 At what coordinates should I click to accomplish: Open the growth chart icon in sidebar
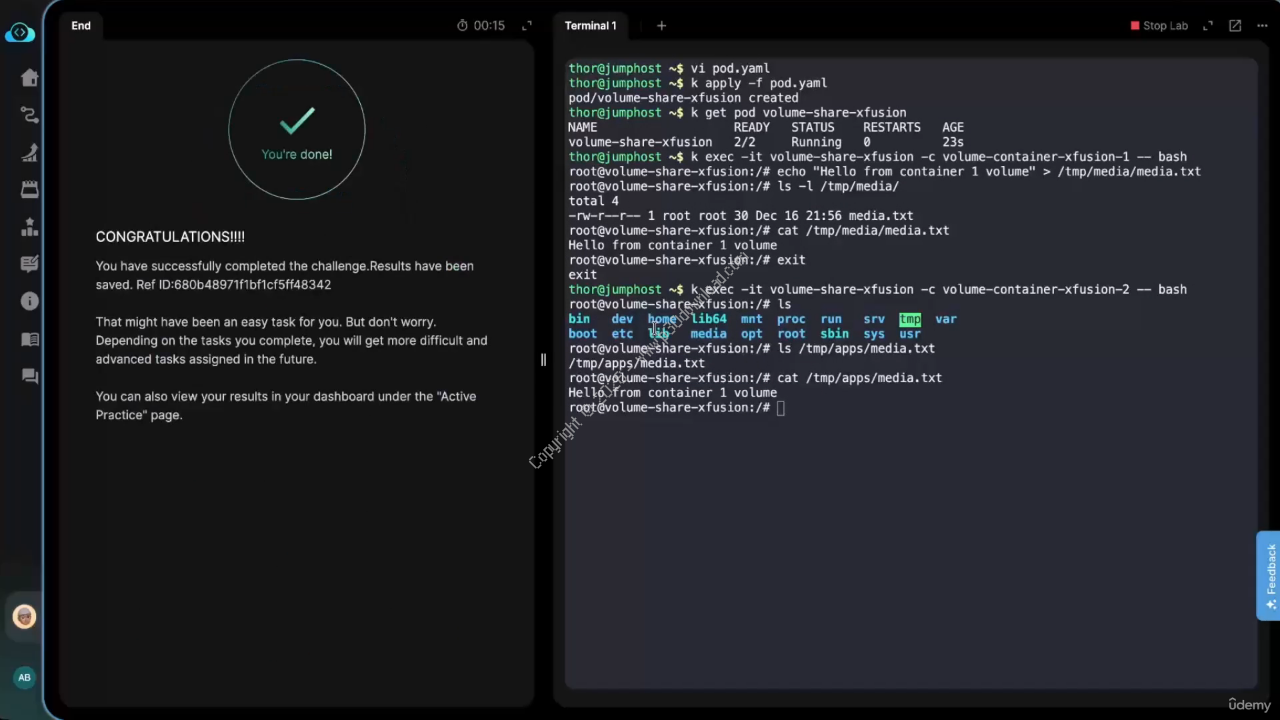tap(29, 152)
